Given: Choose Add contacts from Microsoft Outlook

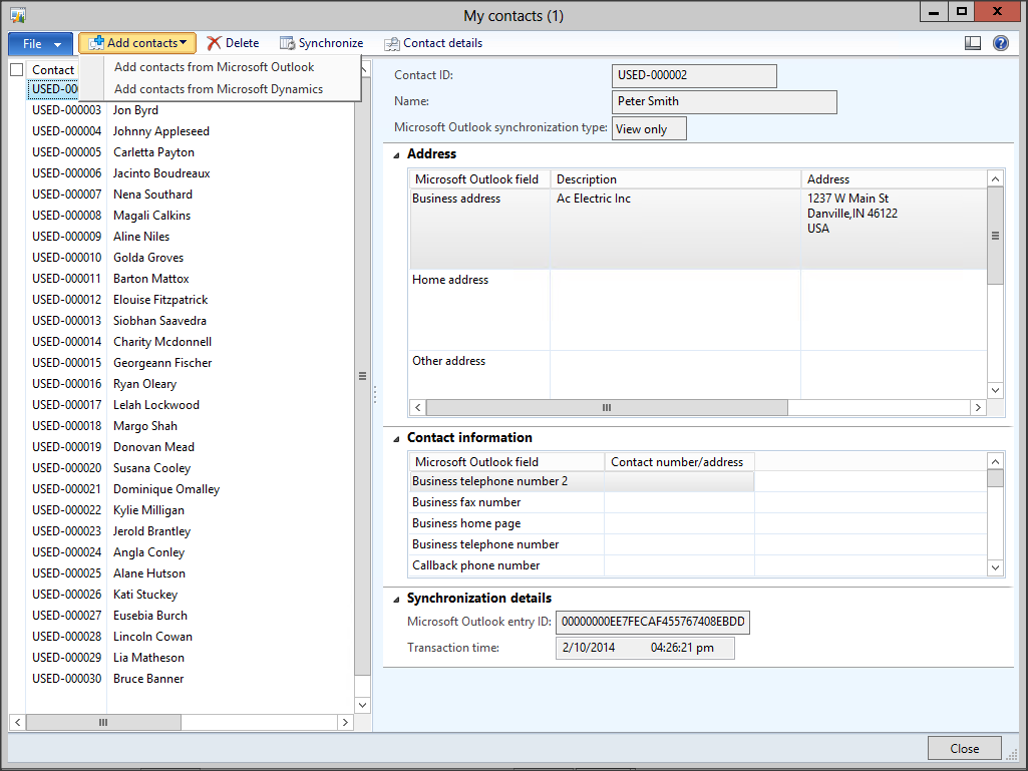Looking at the screenshot, I should point(214,67).
